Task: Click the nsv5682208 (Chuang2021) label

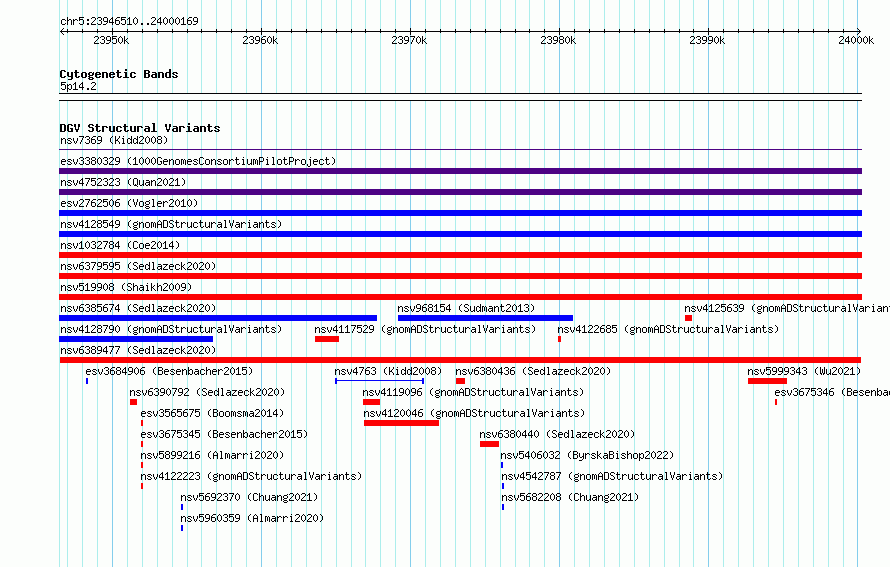Action: click(570, 497)
